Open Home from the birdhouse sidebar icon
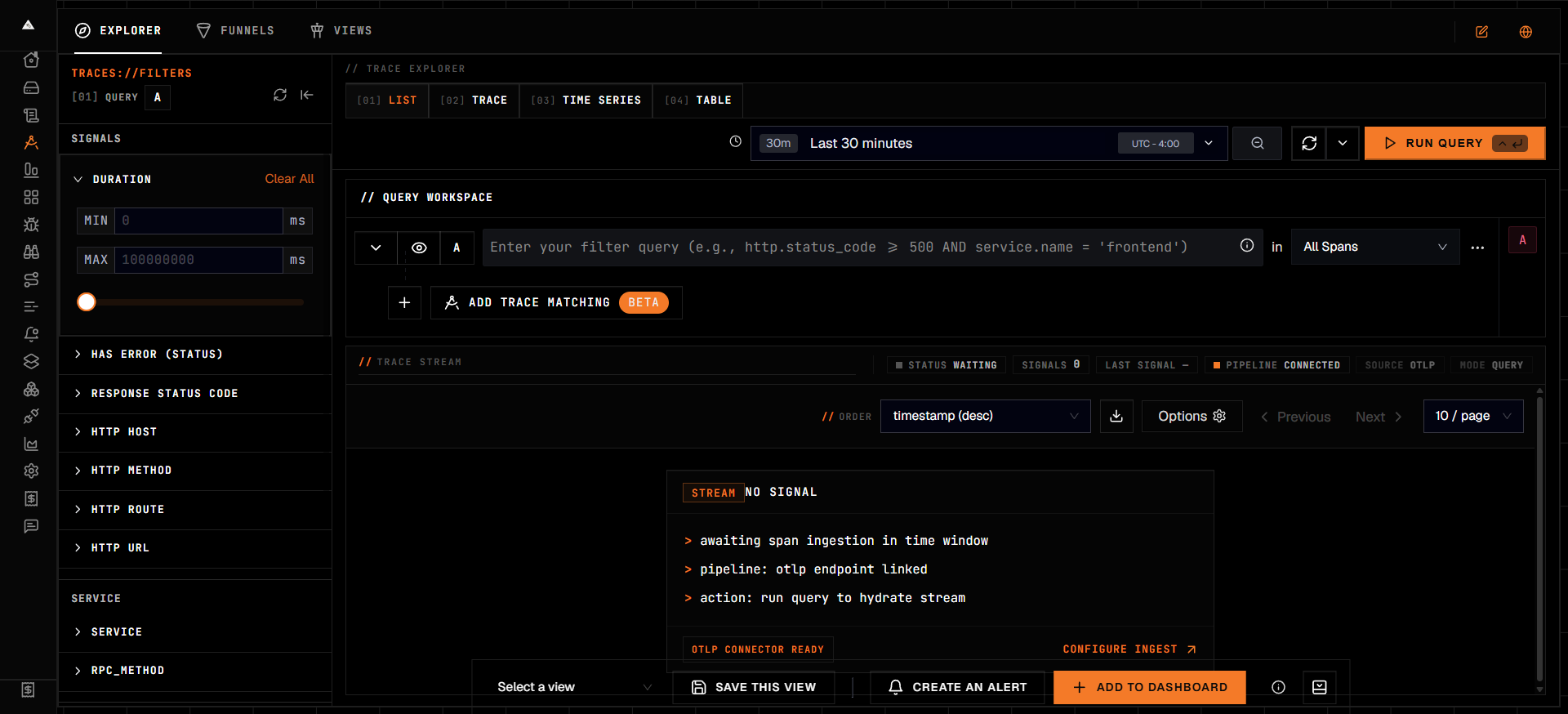 (31, 60)
